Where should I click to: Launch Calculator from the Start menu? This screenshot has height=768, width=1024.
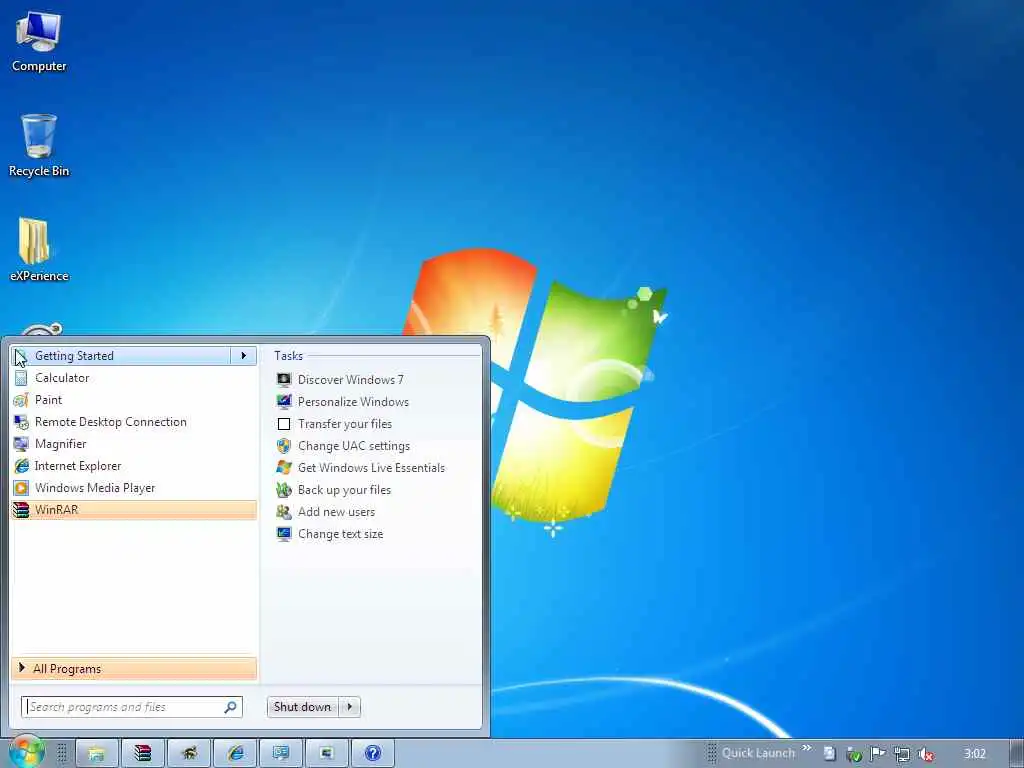click(134, 378)
